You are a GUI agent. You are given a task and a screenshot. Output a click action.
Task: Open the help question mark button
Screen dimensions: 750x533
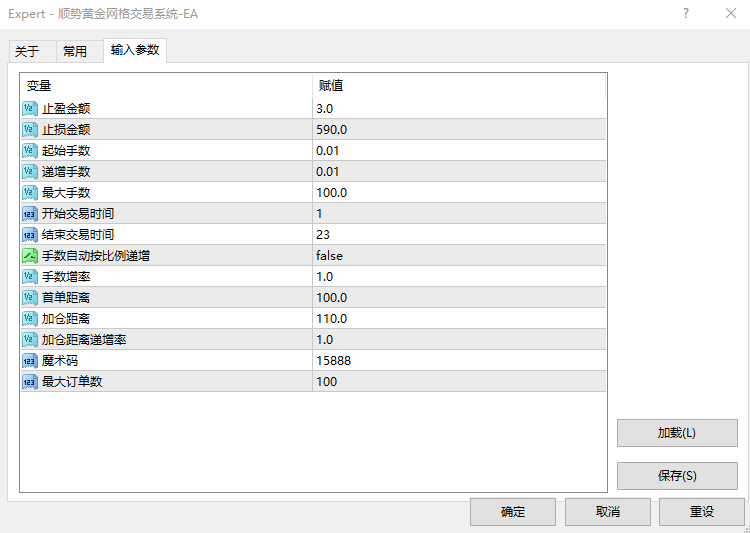coord(686,13)
